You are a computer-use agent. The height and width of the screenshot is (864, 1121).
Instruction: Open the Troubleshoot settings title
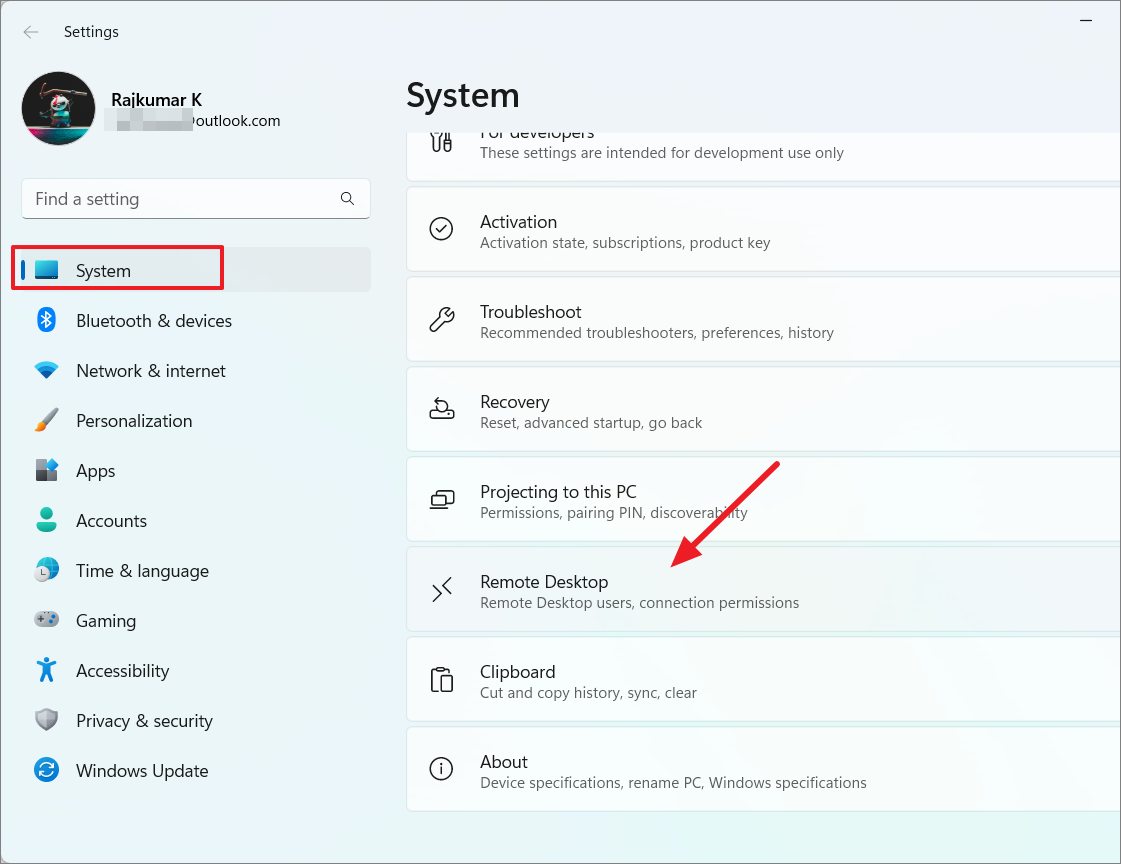tap(530, 312)
